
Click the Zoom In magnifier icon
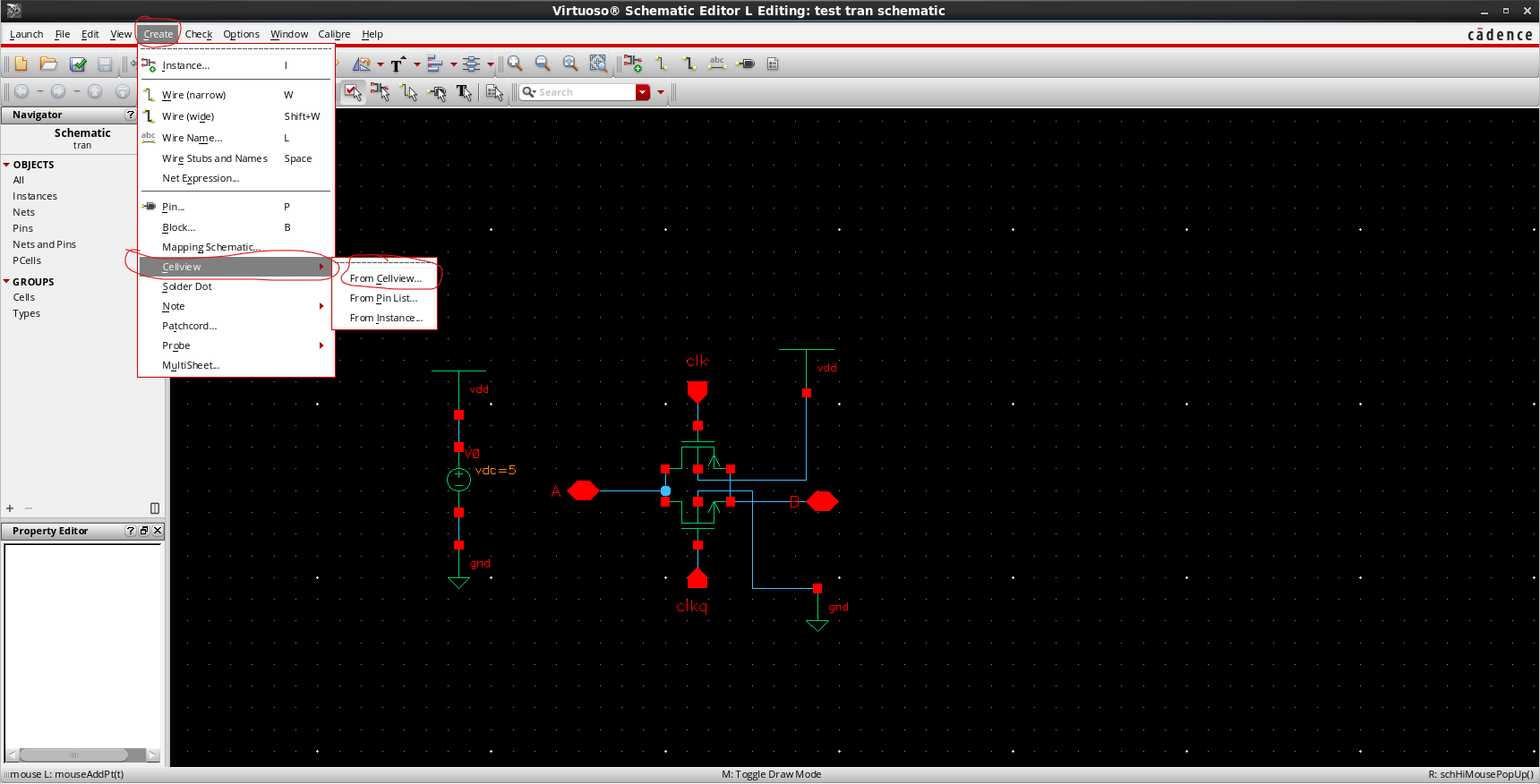pyautogui.click(x=515, y=64)
